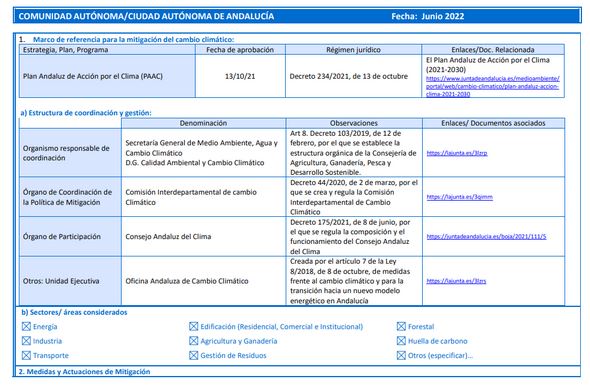Select the Fecha: Junio 2022 text
This screenshot has height=387, width=590.
pyautogui.click(x=427, y=16)
